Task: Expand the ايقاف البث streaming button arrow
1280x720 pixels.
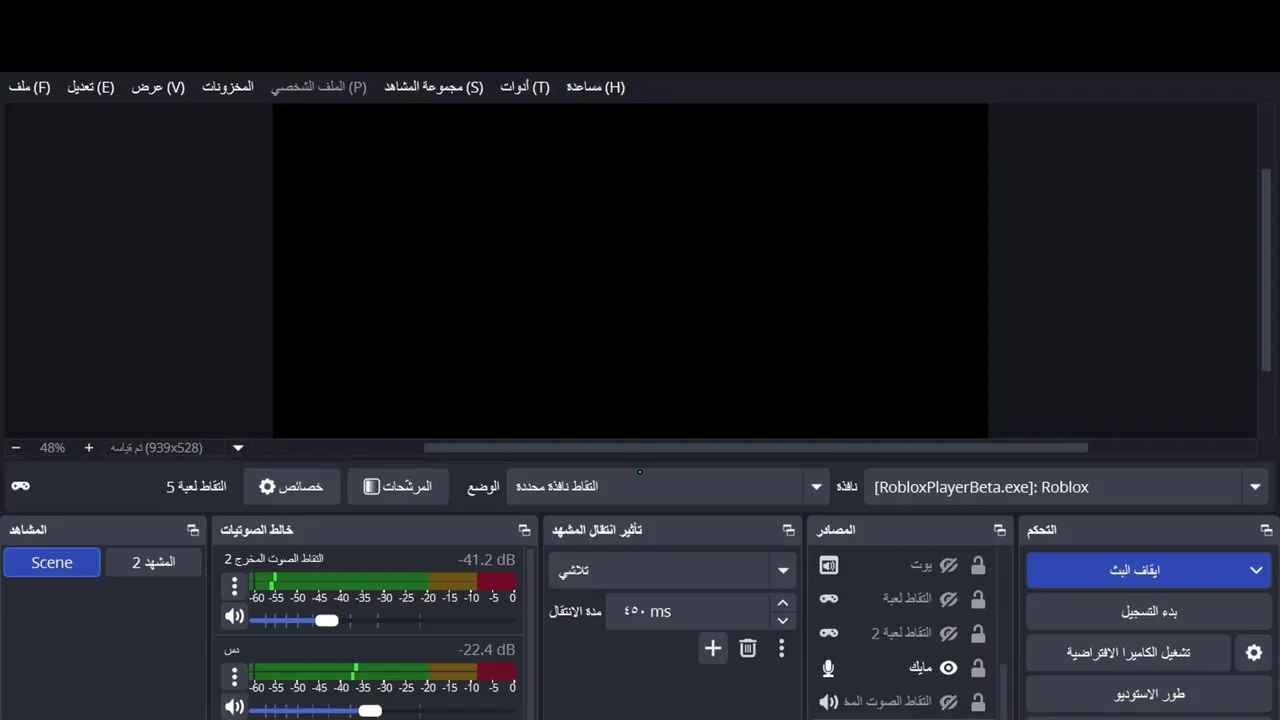Action: coord(1256,570)
